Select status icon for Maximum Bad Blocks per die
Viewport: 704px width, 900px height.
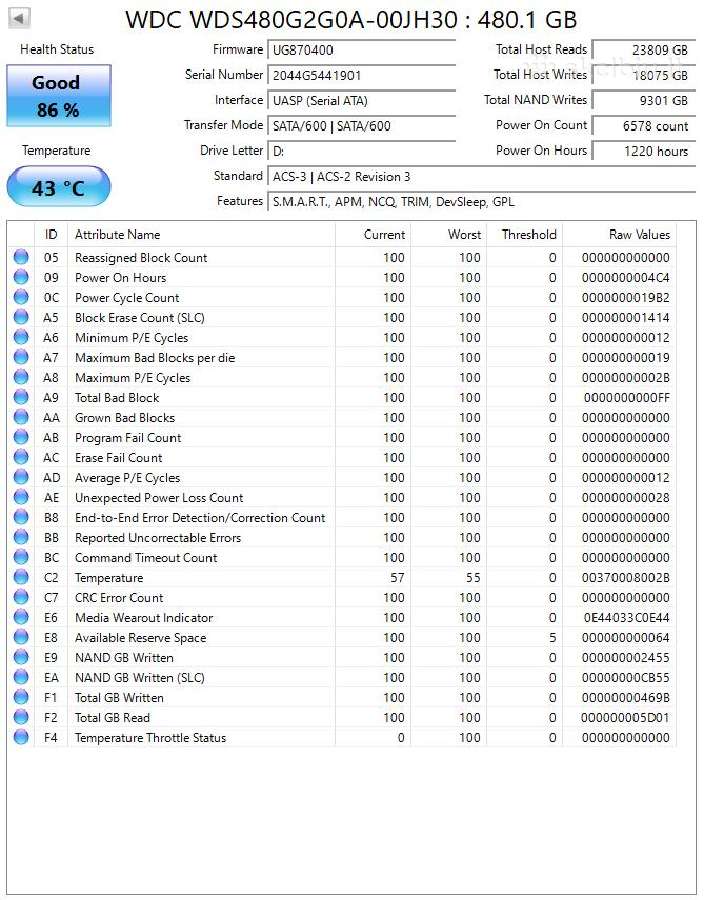[21, 357]
